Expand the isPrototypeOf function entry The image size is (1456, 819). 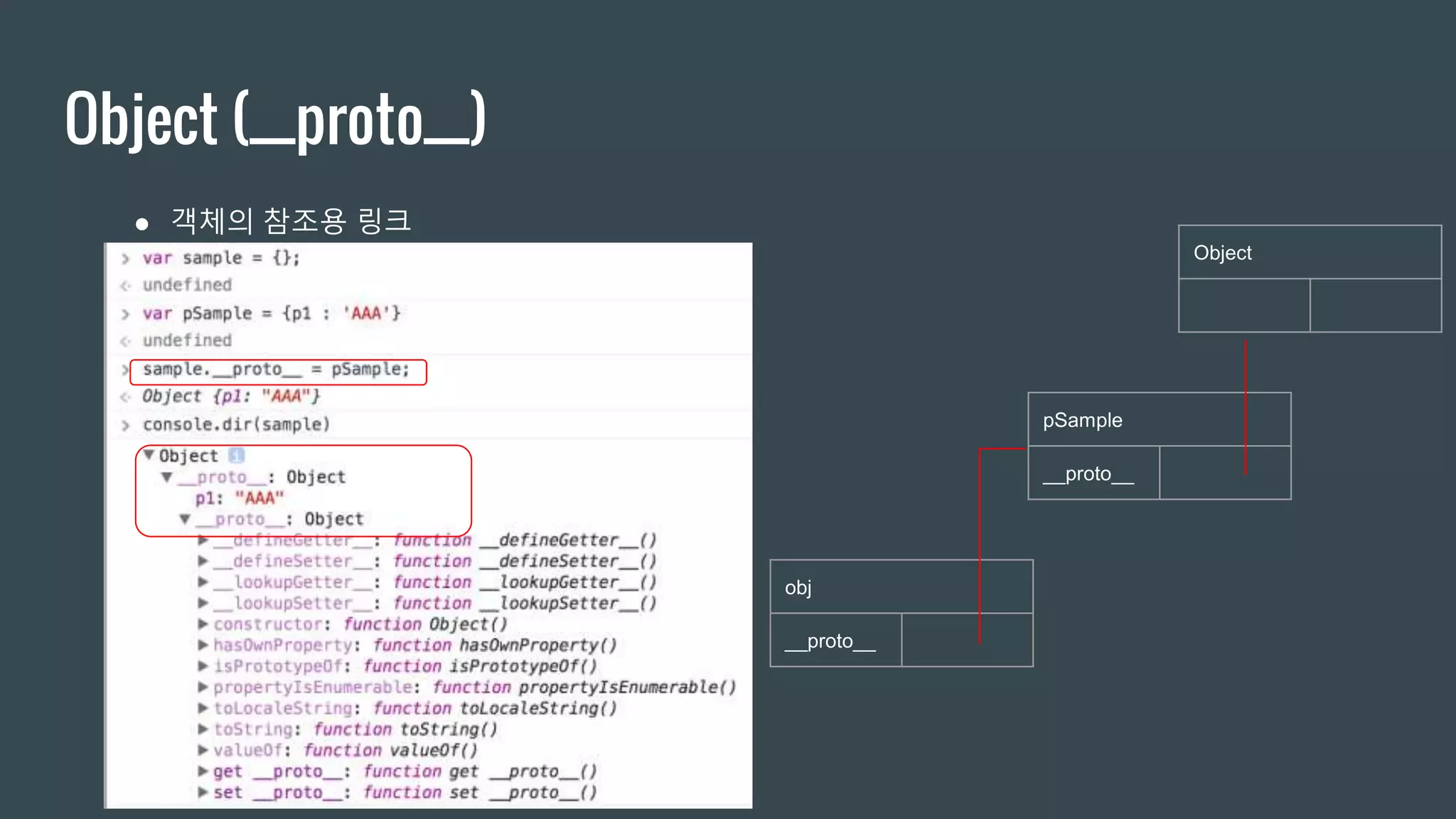pyautogui.click(x=203, y=666)
